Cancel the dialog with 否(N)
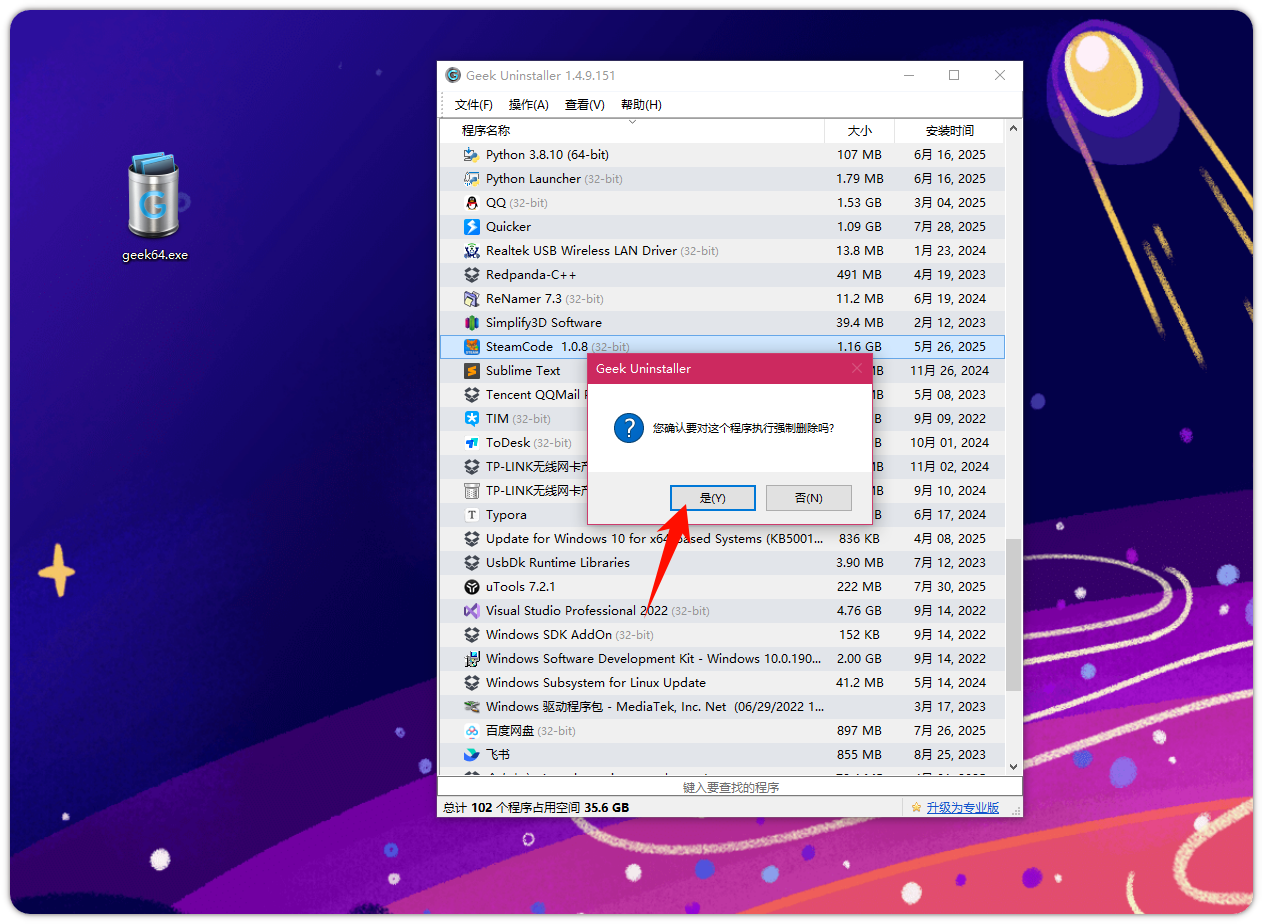This screenshot has height=924, width=1263. [x=809, y=498]
